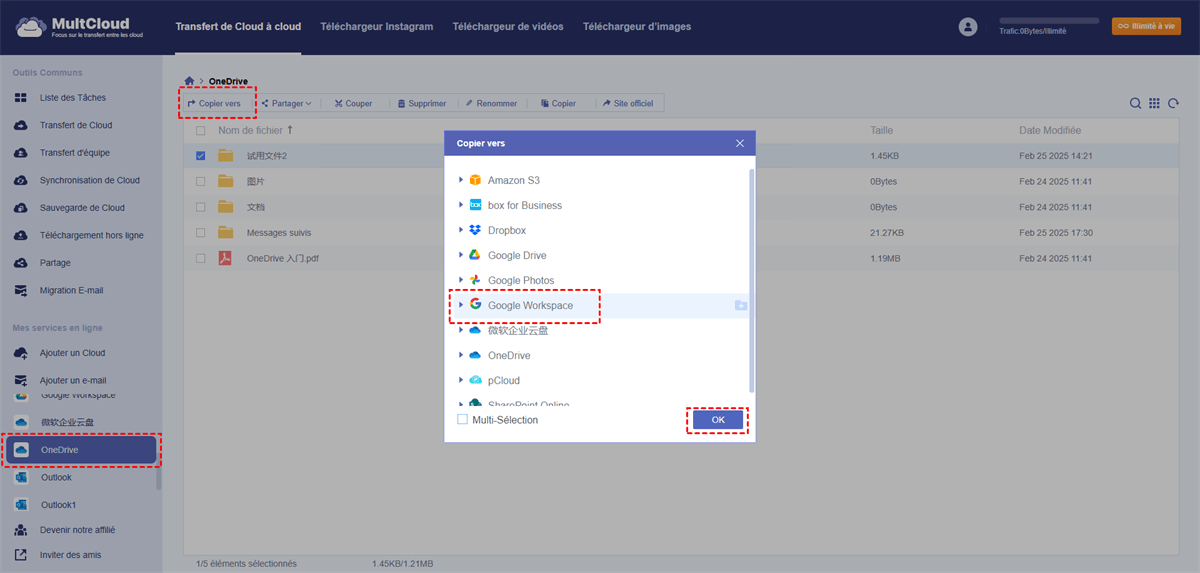Click Renommer in toolbar
Image resolution: width=1200 pixels, height=573 pixels.
[x=491, y=103]
